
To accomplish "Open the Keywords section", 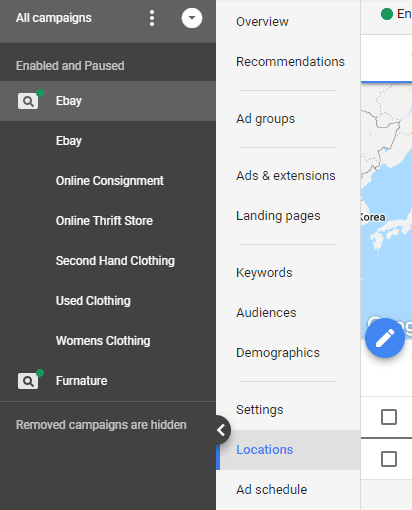I will pyautogui.click(x=264, y=273).
